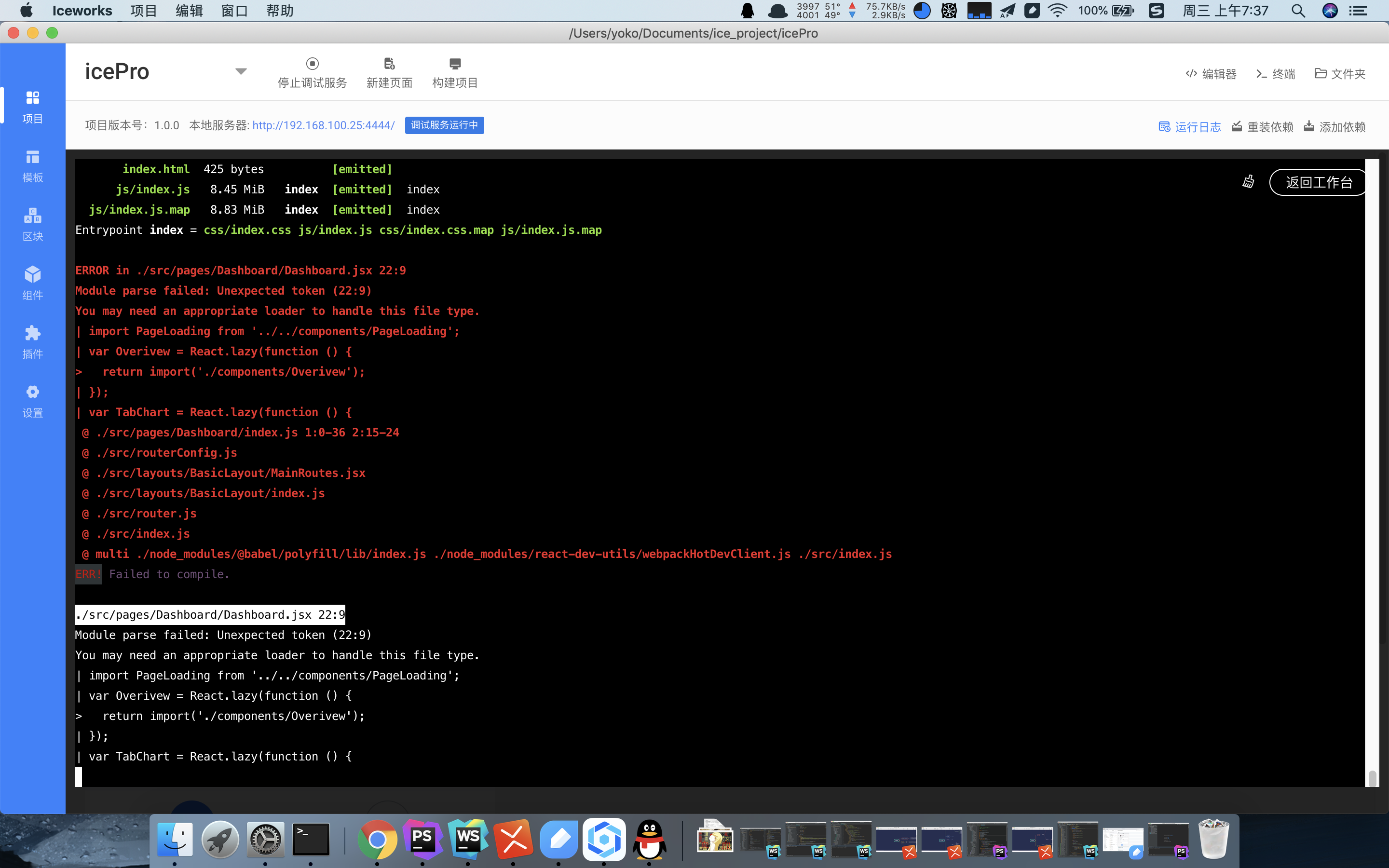Open the 终端 terminal
Viewport: 1389px width, 868px height.
1275,74
